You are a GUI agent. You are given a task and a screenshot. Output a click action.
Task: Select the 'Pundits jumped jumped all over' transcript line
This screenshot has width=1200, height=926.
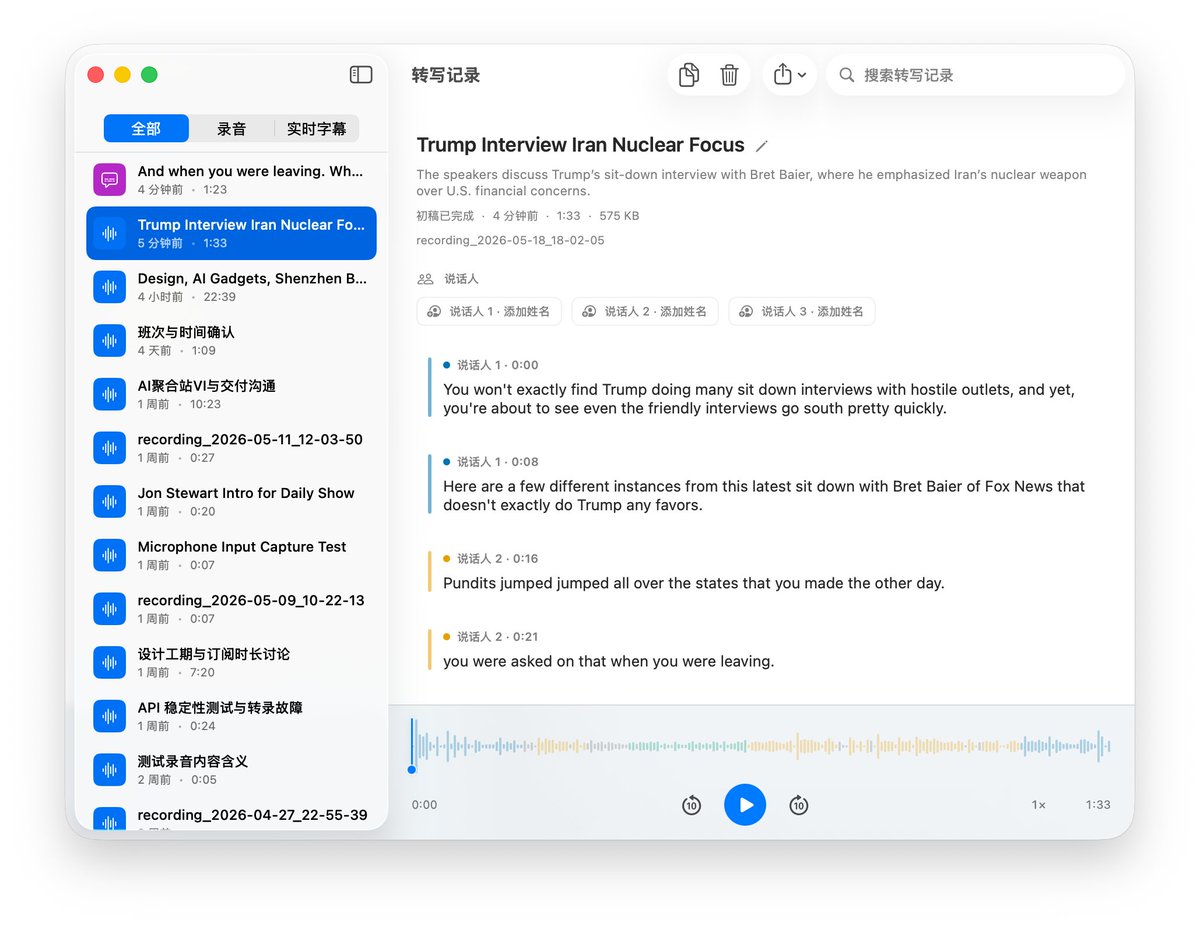(x=694, y=583)
